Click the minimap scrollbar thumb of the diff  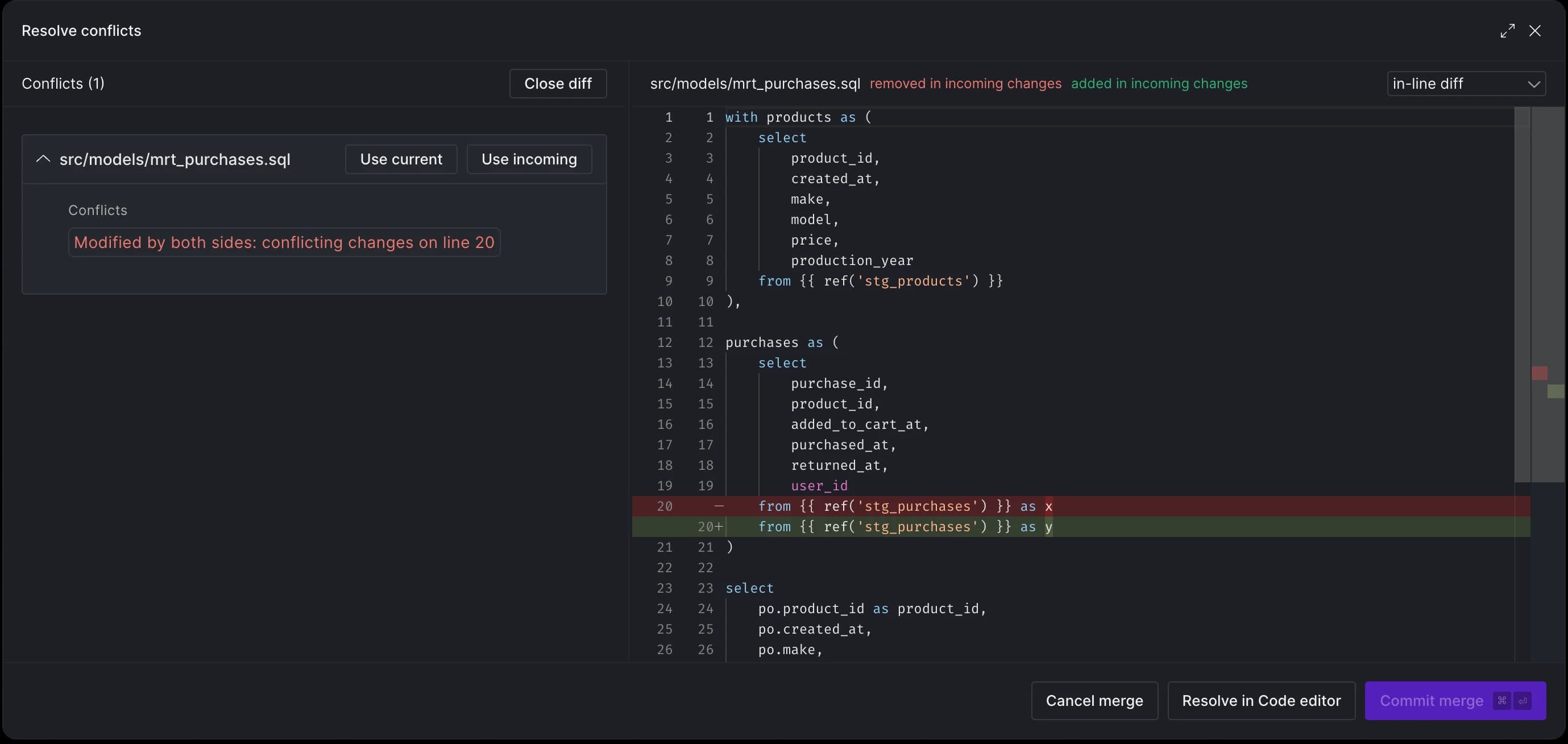pos(1522,294)
